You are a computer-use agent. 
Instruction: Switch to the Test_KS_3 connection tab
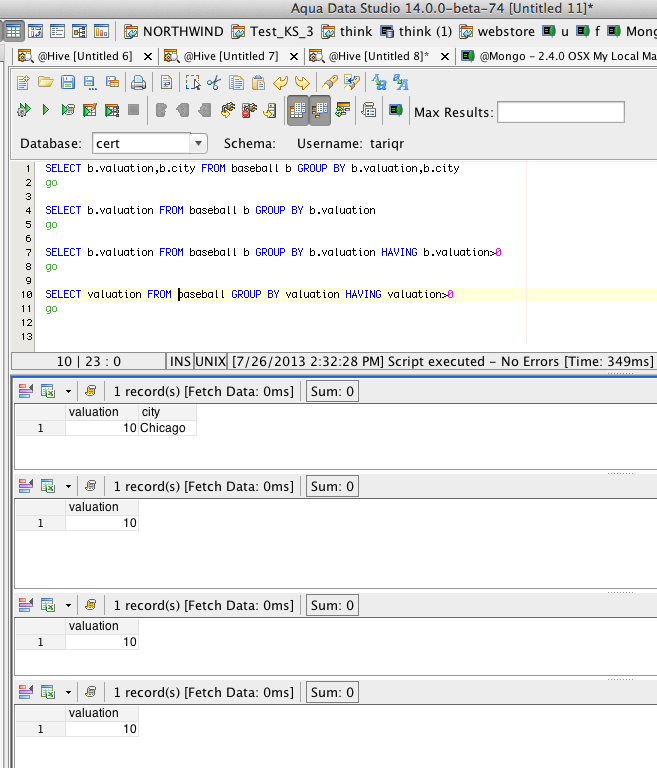click(x=272, y=32)
